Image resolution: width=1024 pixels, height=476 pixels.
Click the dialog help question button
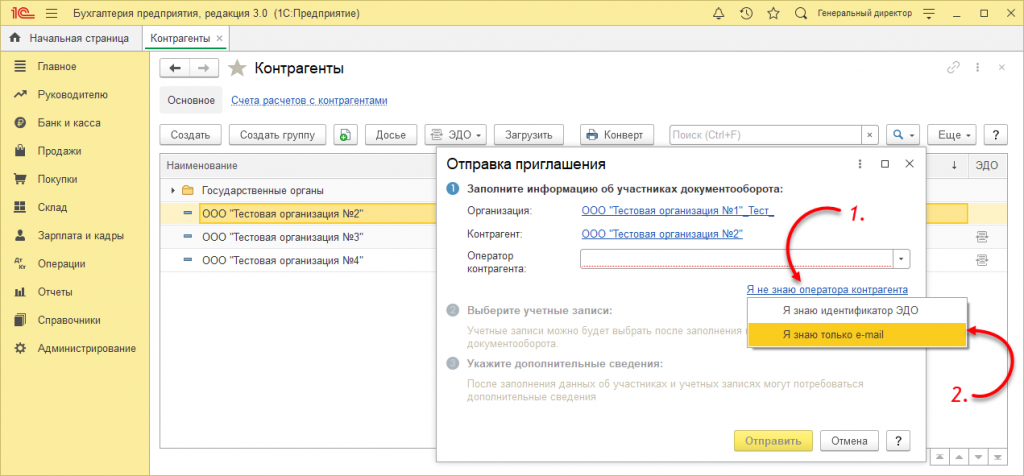[899, 441]
